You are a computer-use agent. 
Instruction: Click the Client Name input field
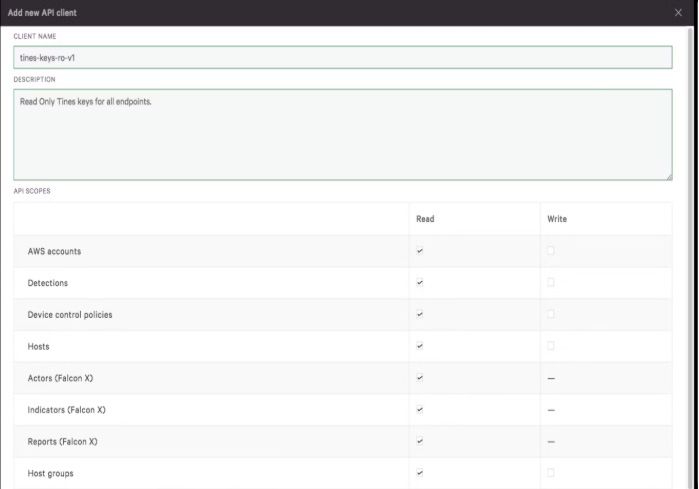coord(342,58)
